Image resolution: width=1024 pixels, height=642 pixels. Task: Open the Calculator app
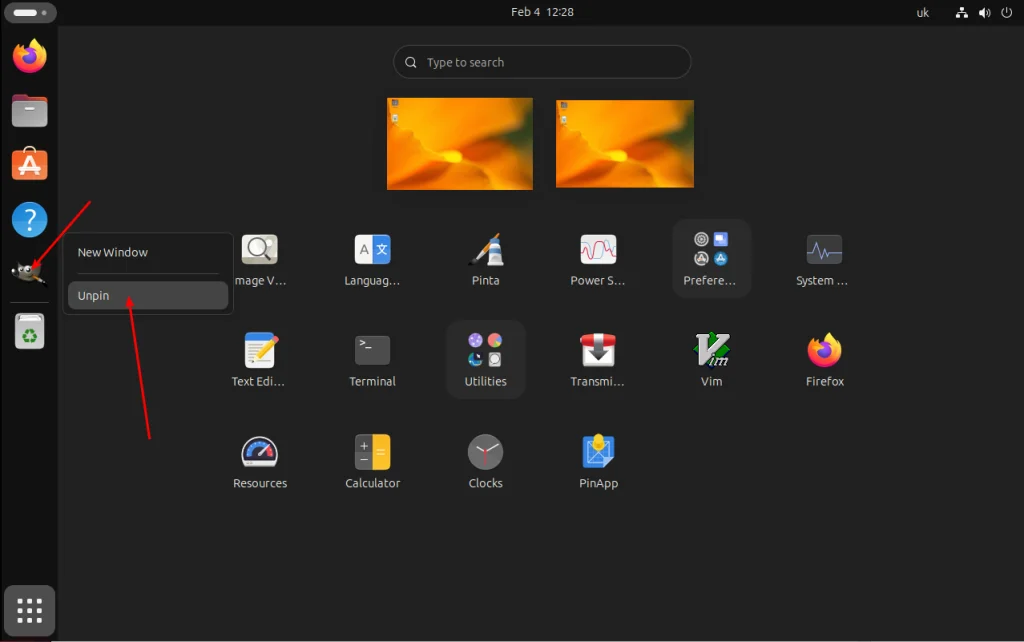[372, 453]
